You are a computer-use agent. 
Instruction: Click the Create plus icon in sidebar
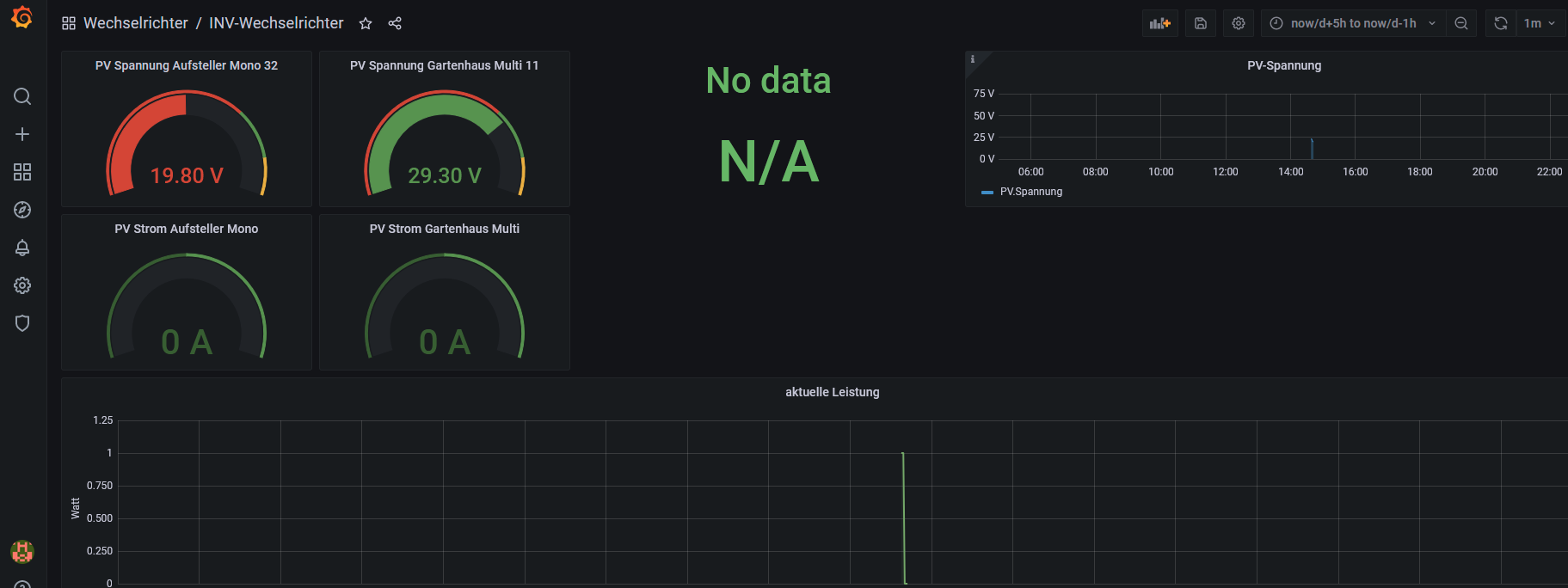pyautogui.click(x=22, y=134)
